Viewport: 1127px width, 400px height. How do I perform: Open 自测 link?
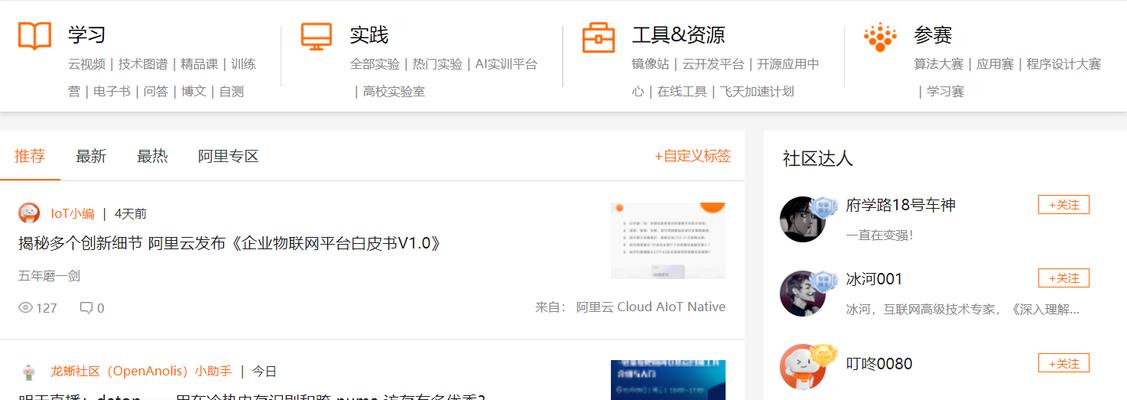(x=231, y=91)
